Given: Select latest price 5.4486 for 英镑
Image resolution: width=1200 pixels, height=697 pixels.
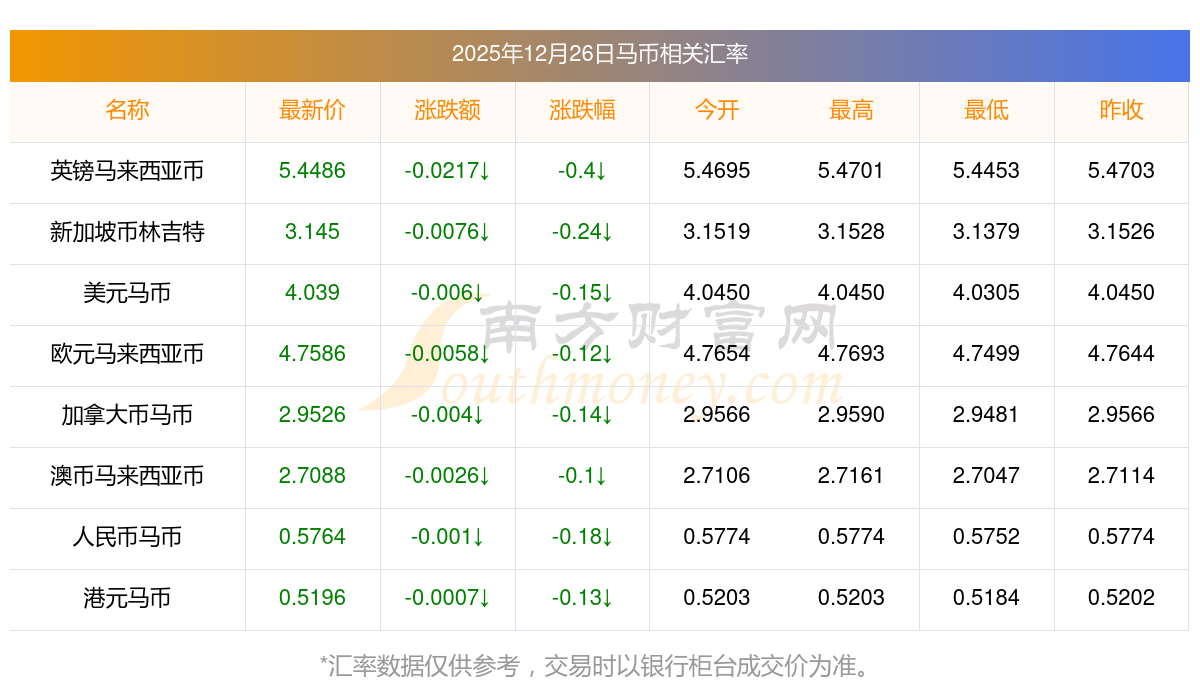Looking at the screenshot, I should (x=312, y=171).
